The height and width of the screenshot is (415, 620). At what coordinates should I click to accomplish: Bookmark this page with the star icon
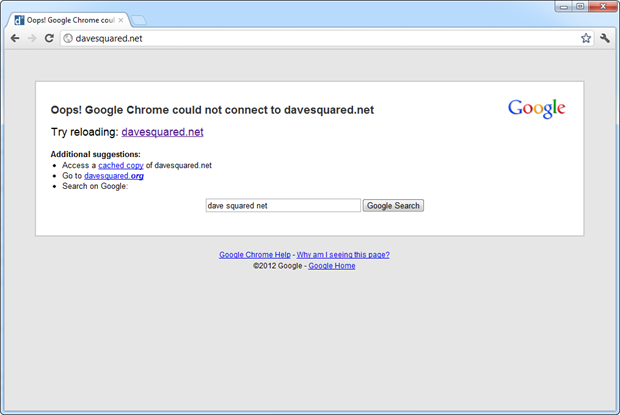click(x=586, y=38)
